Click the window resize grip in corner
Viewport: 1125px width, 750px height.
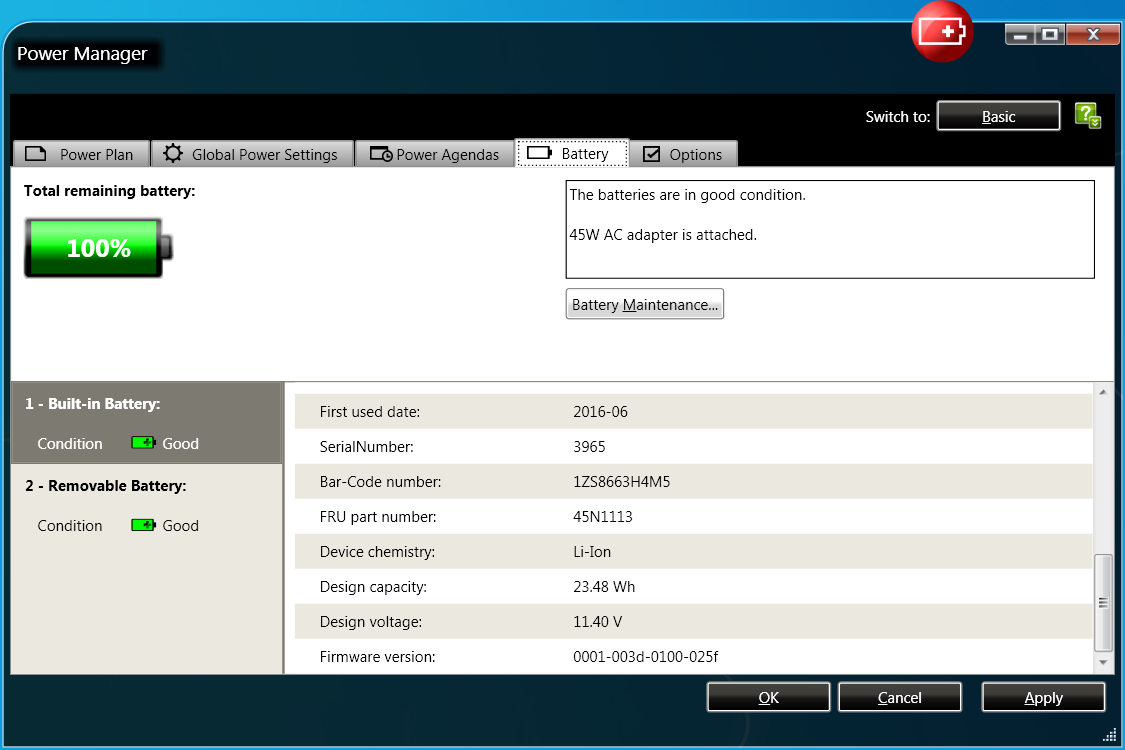[x=1109, y=734]
